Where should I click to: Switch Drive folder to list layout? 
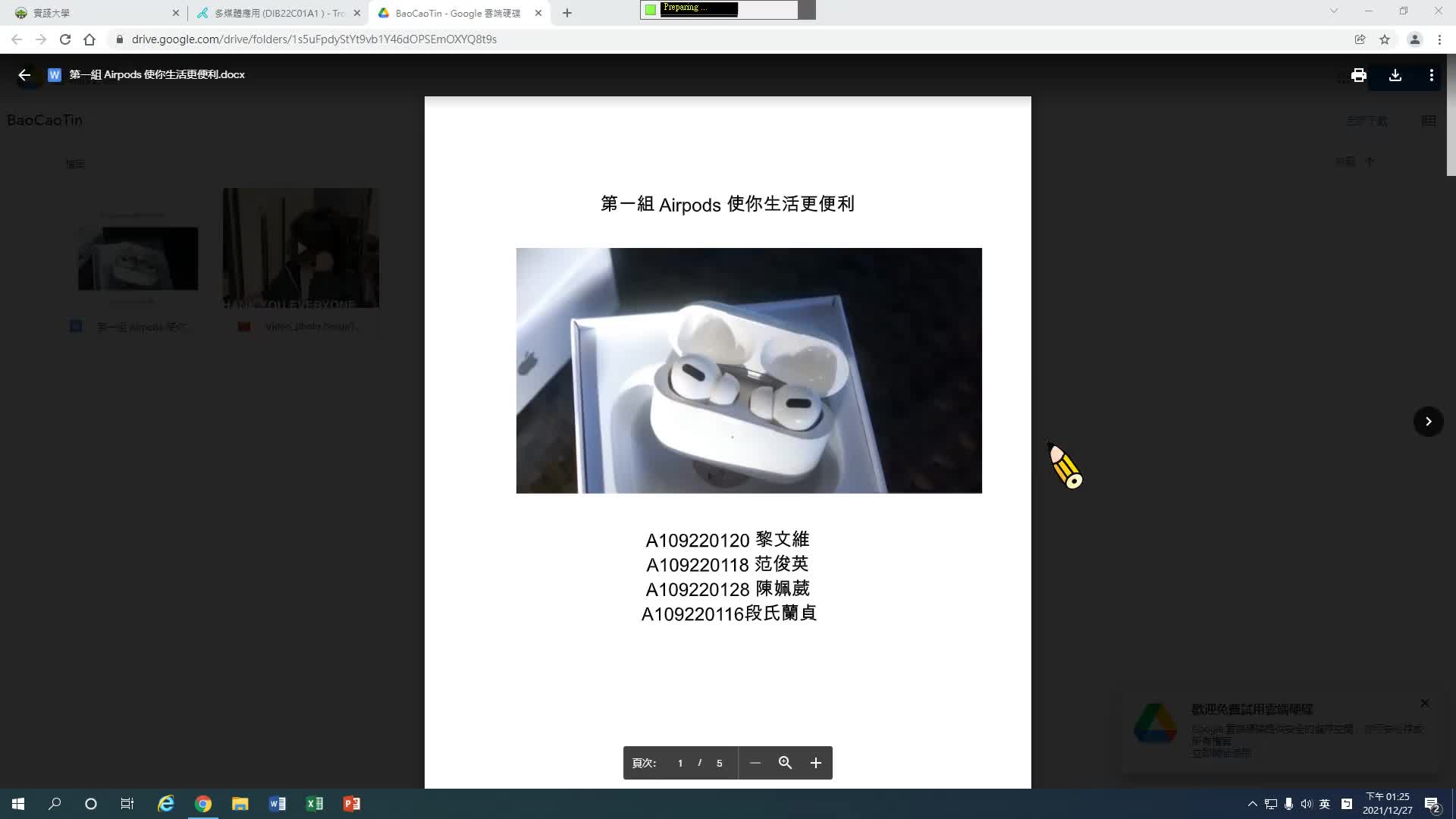(x=1429, y=121)
